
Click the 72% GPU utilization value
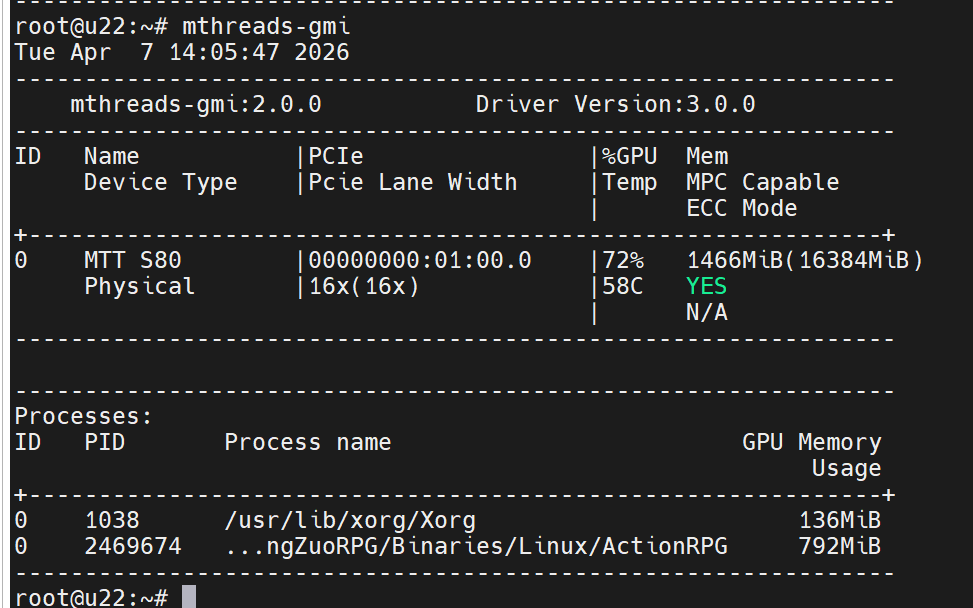(x=623, y=260)
